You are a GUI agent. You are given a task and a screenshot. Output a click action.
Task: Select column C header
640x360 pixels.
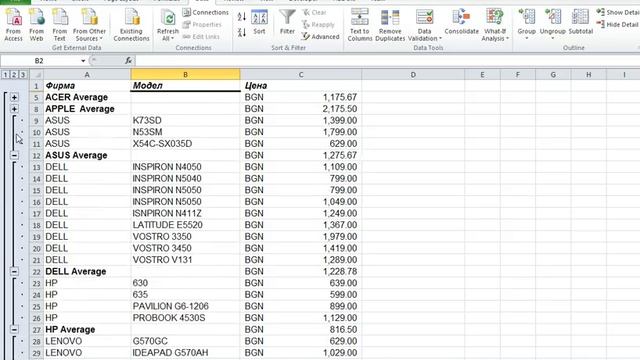(x=301, y=75)
